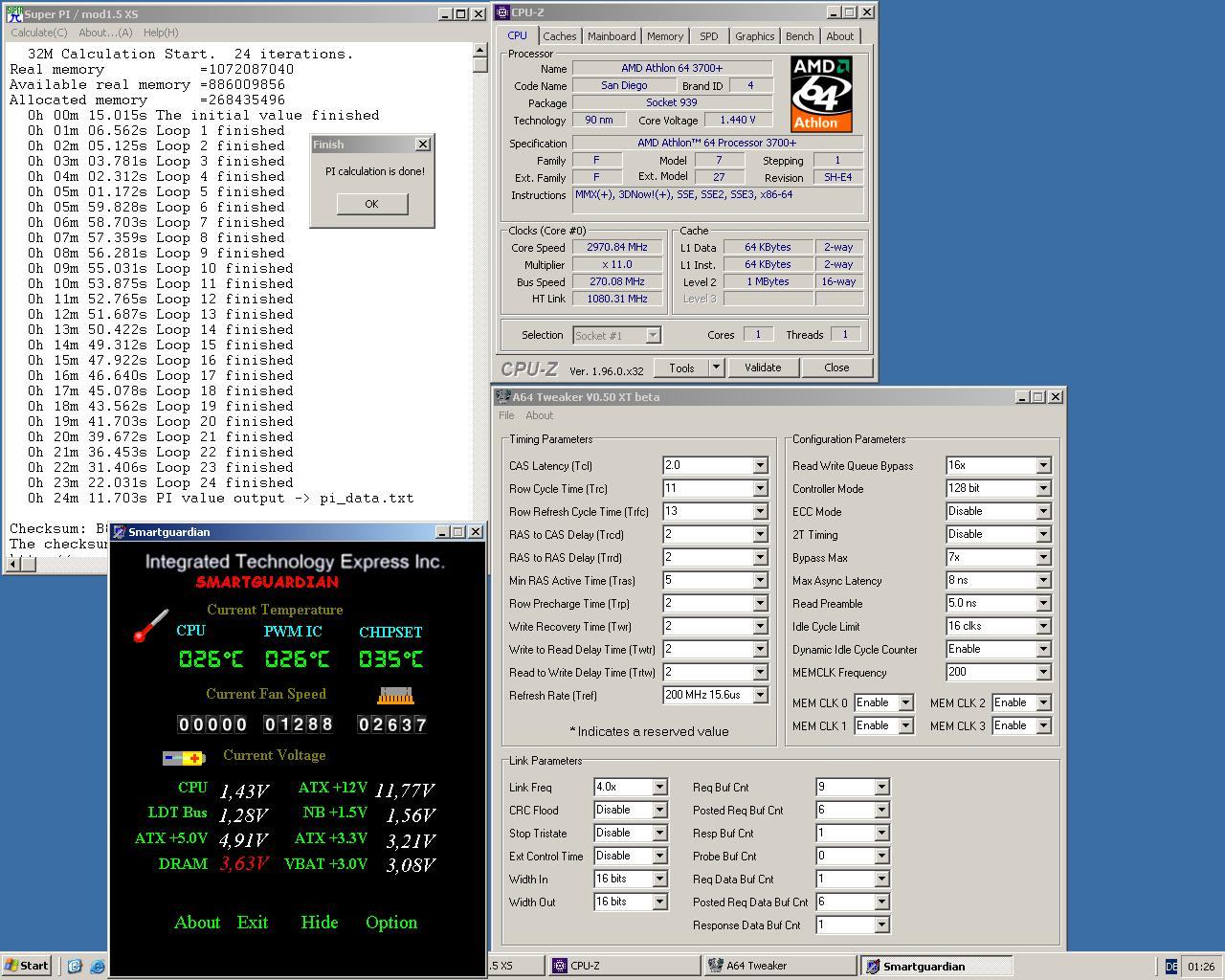
Task: Expand the Read Write Queue Bypass dropdown
Action: point(1043,466)
